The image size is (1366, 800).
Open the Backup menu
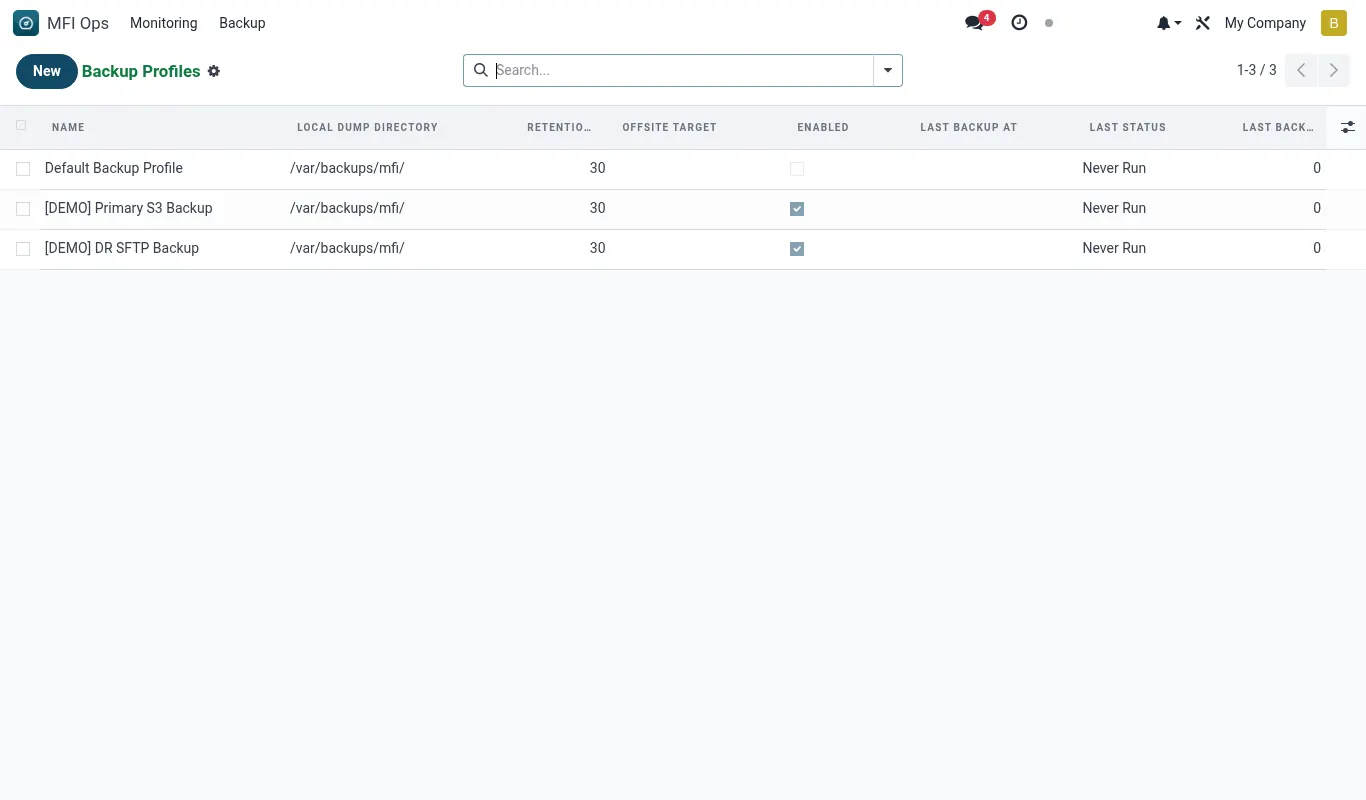click(242, 23)
